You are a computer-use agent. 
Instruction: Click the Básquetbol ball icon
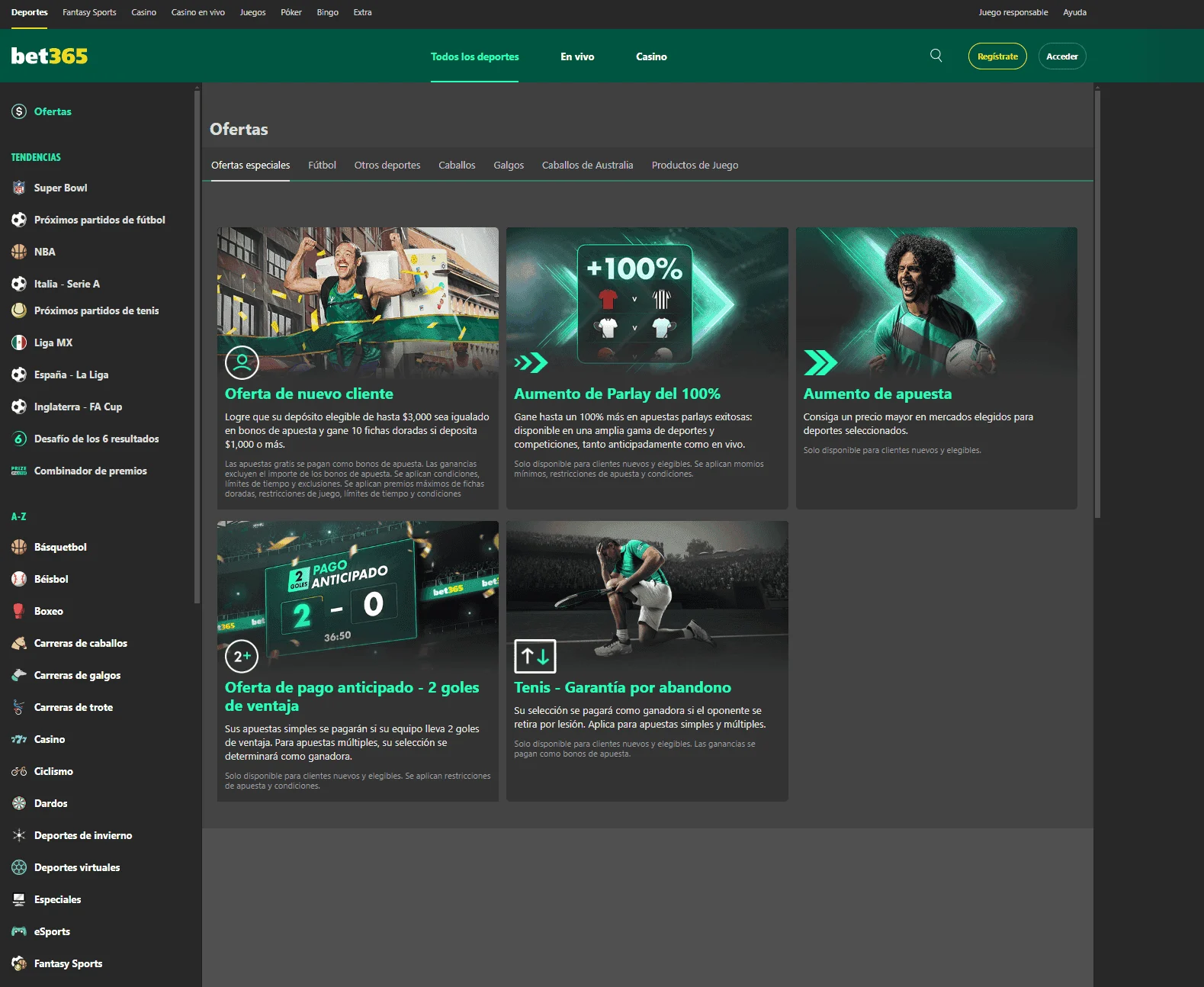[19, 547]
